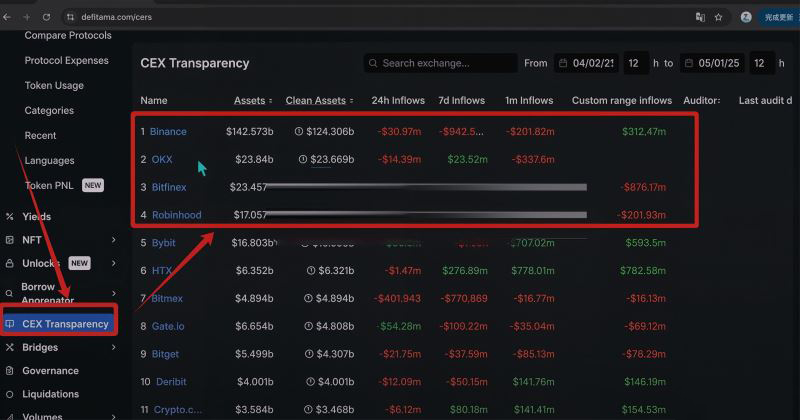Open Compare Protocols in sidebar
The width and height of the screenshot is (800, 420).
coord(68,35)
